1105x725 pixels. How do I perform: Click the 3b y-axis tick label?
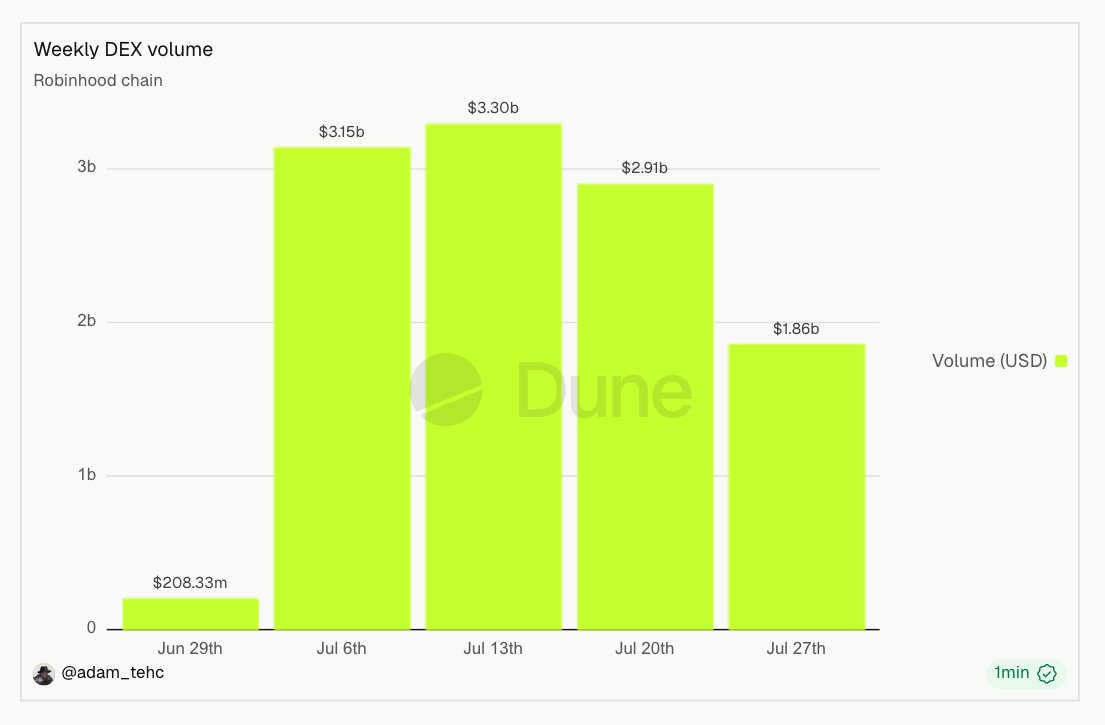coord(87,167)
